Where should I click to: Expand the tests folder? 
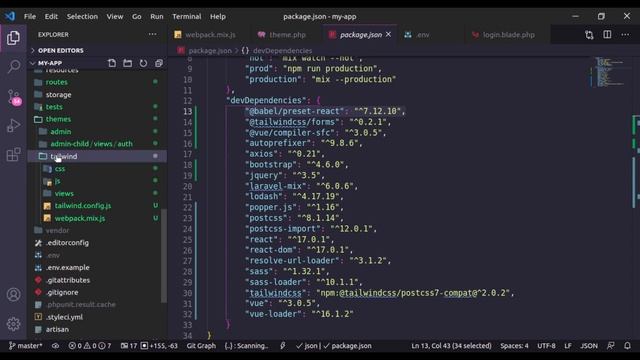point(97,107)
